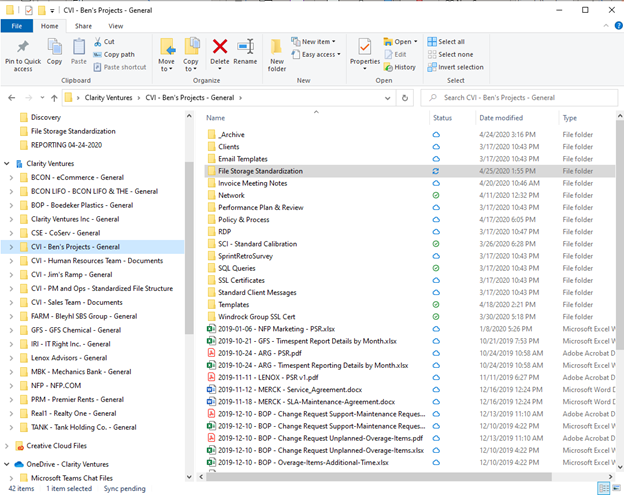
Task: Select TANK - Tank Holding Co. - General
Action: [x=84, y=427]
